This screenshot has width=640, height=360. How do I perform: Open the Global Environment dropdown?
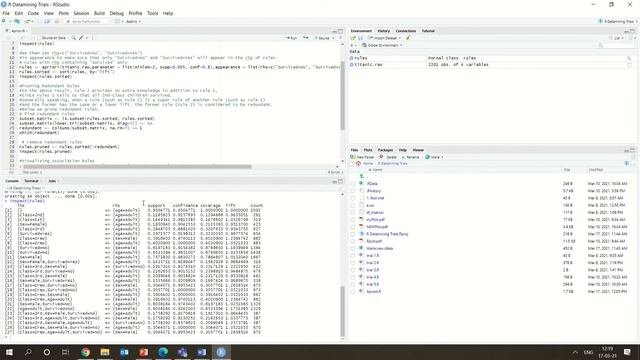(382, 45)
